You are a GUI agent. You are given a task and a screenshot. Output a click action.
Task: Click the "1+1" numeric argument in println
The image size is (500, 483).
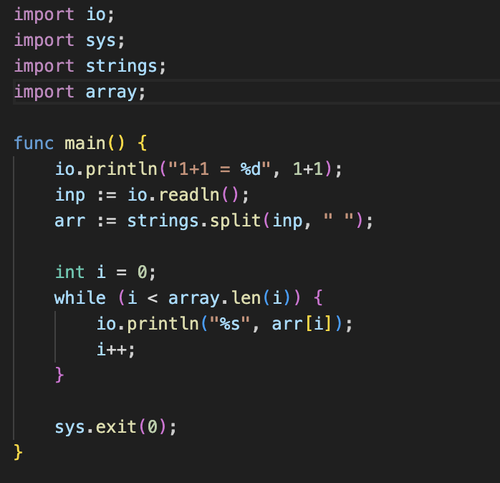point(308,169)
